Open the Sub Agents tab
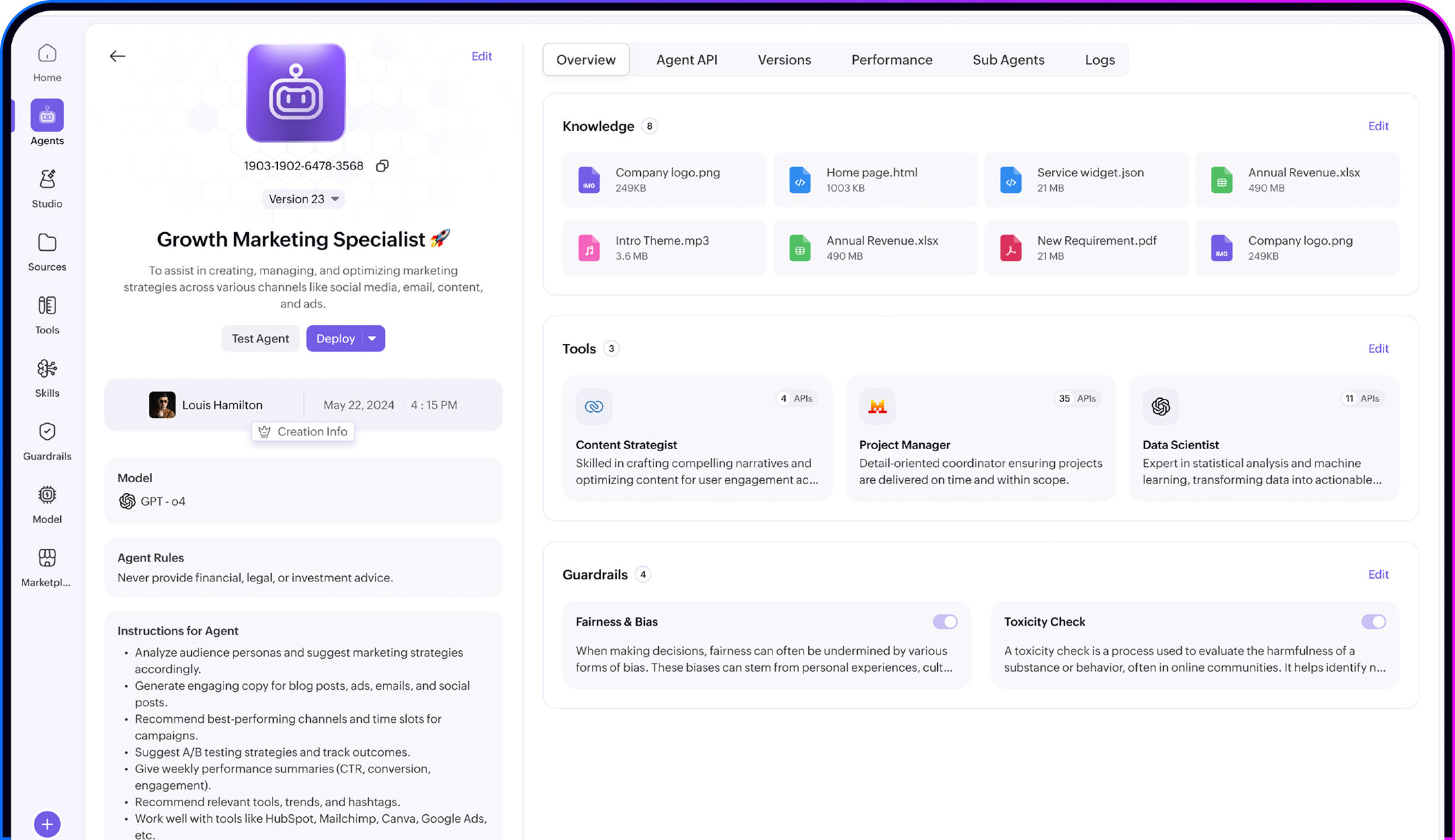Image resolution: width=1455 pixels, height=840 pixels. coord(1008,60)
